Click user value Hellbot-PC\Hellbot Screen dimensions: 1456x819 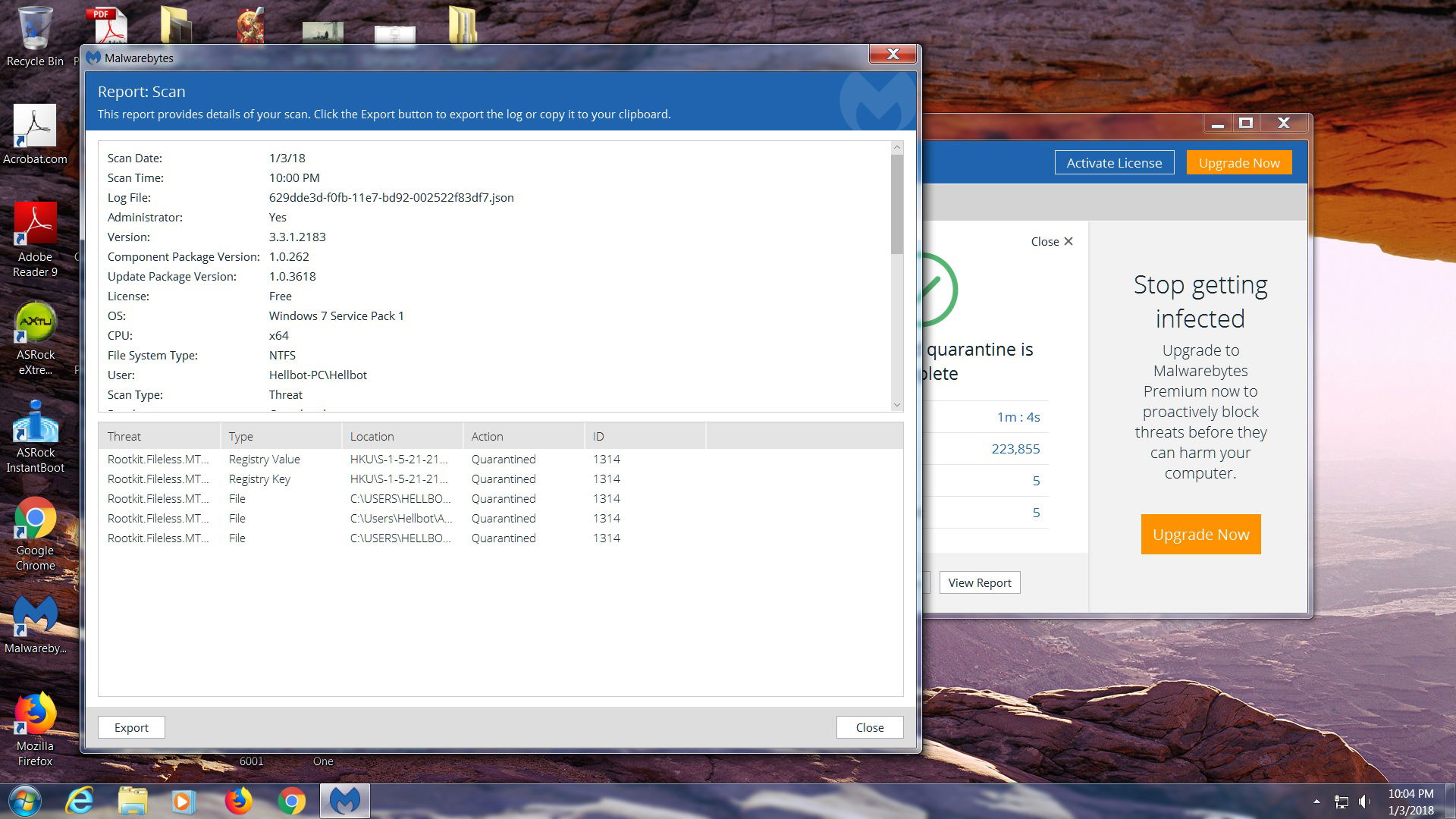tap(318, 375)
